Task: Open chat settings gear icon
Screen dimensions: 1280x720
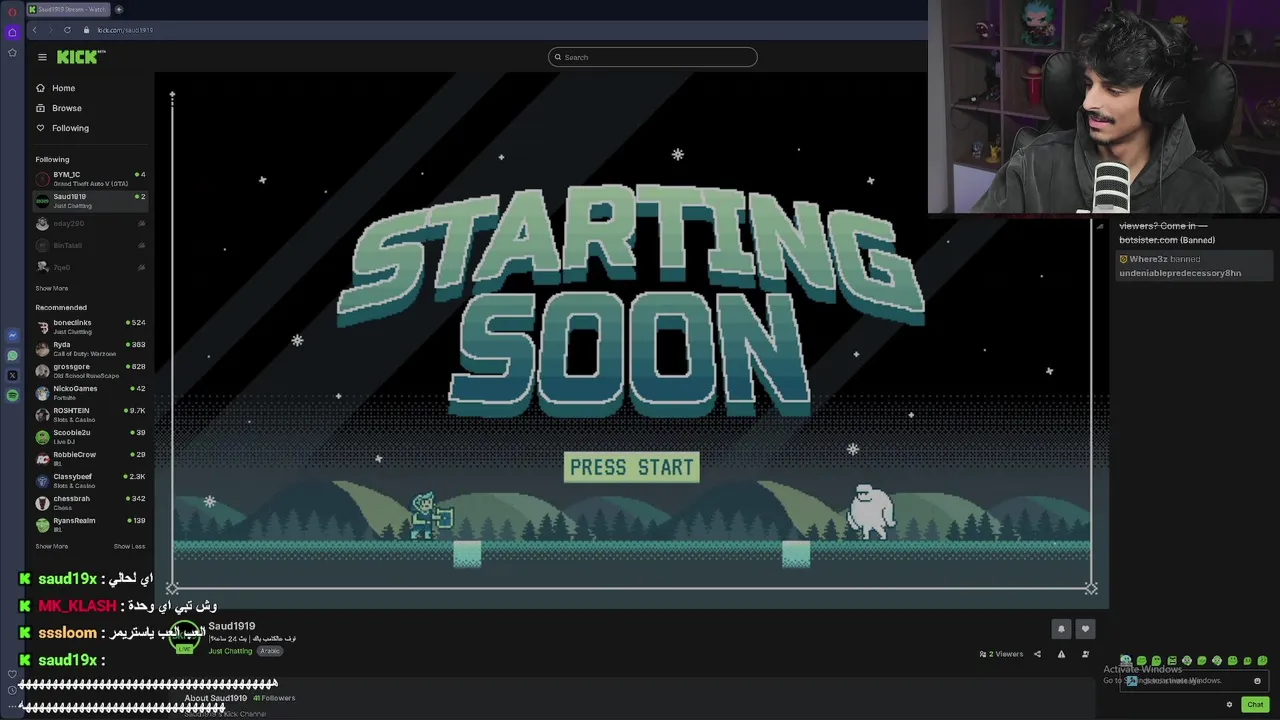Action: pyautogui.click(x=1229, y=704)
